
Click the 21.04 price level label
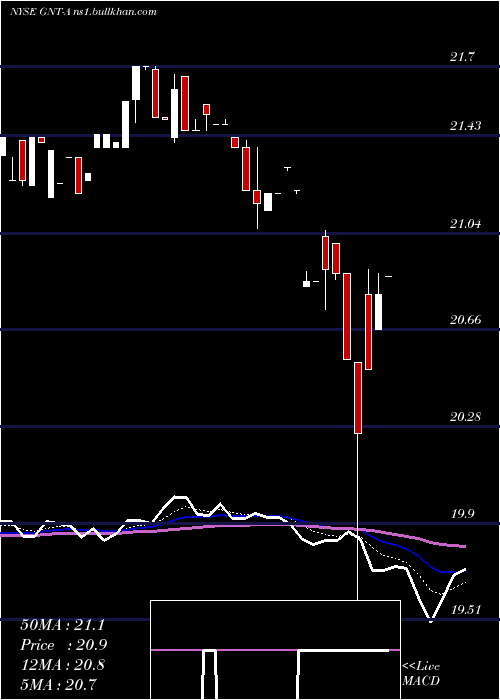click(466, 224)
